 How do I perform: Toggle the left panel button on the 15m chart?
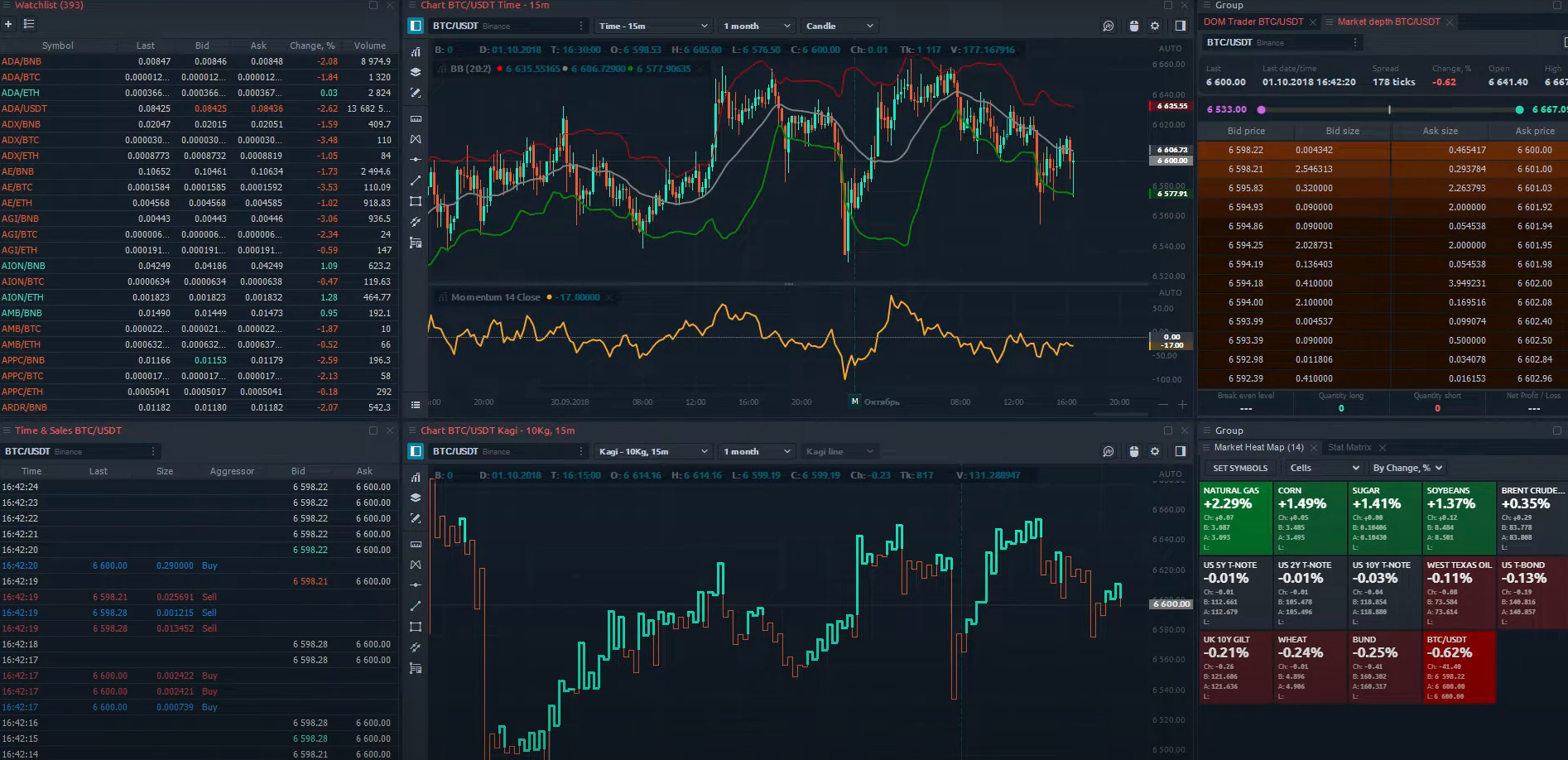(416, 26)
